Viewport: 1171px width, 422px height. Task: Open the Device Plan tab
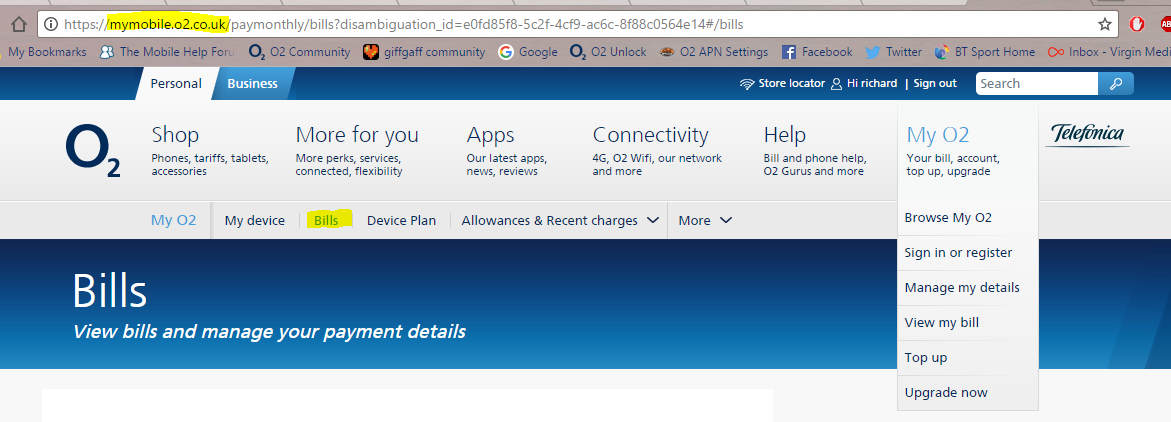point(401,220)
